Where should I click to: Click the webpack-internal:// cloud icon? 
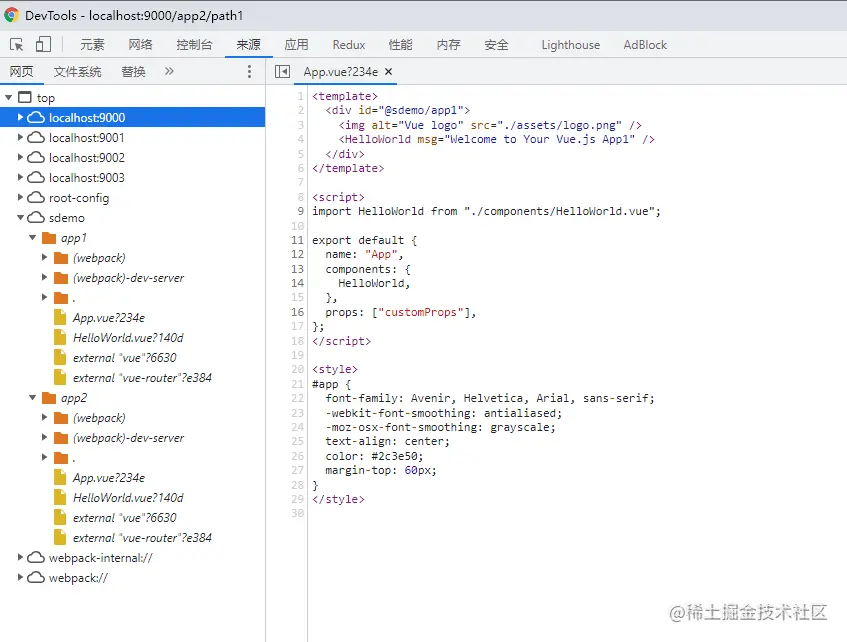(36, 557)
